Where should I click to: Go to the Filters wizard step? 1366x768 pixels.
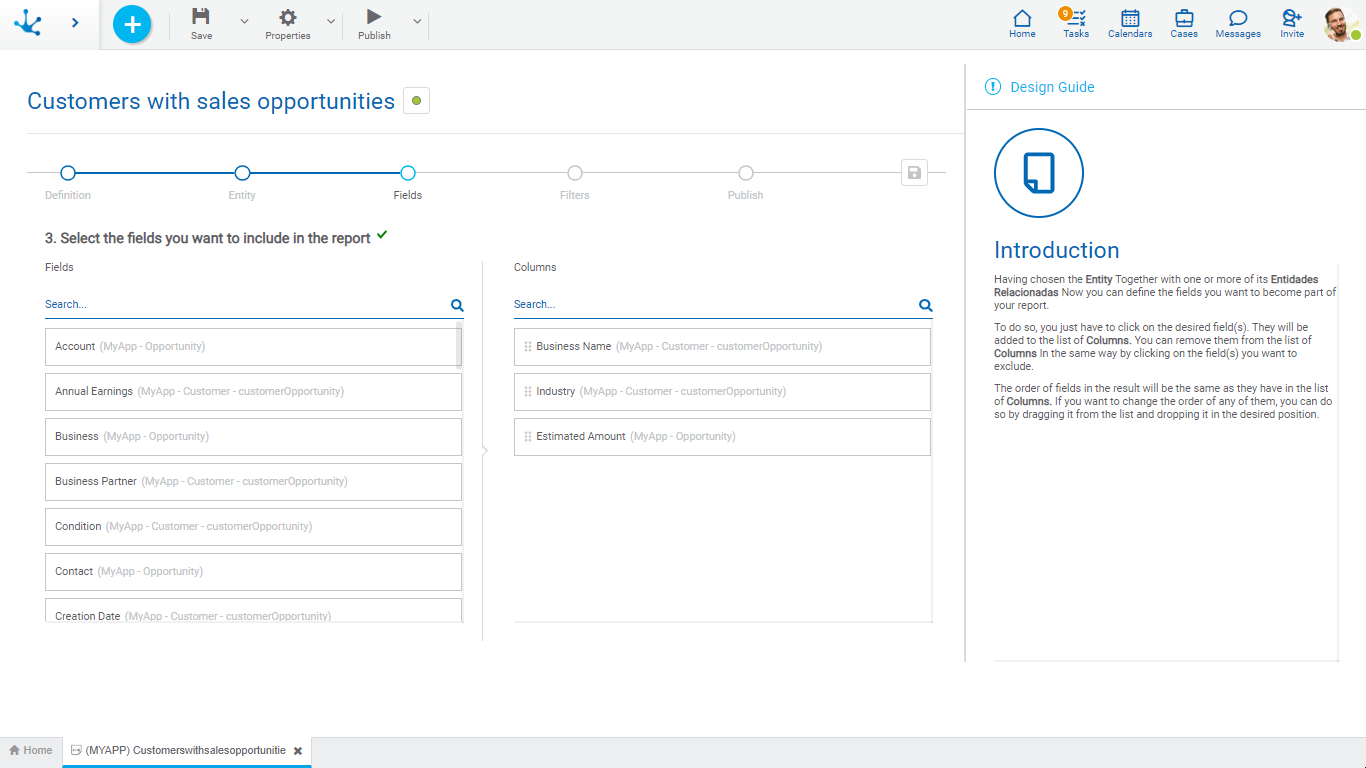point(575,174)
